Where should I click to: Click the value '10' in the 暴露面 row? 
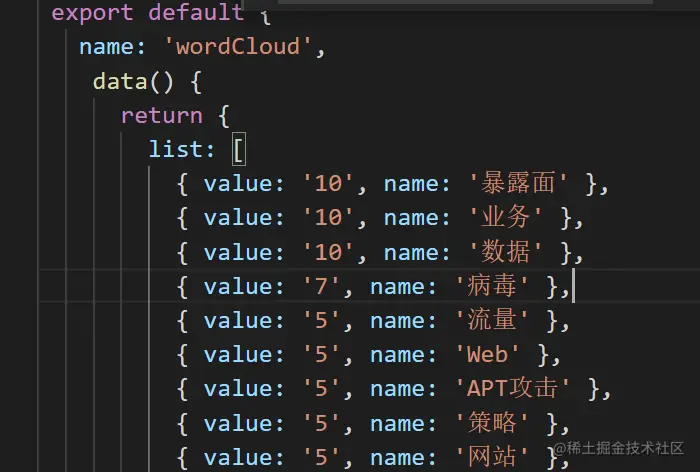coord(329,184)
